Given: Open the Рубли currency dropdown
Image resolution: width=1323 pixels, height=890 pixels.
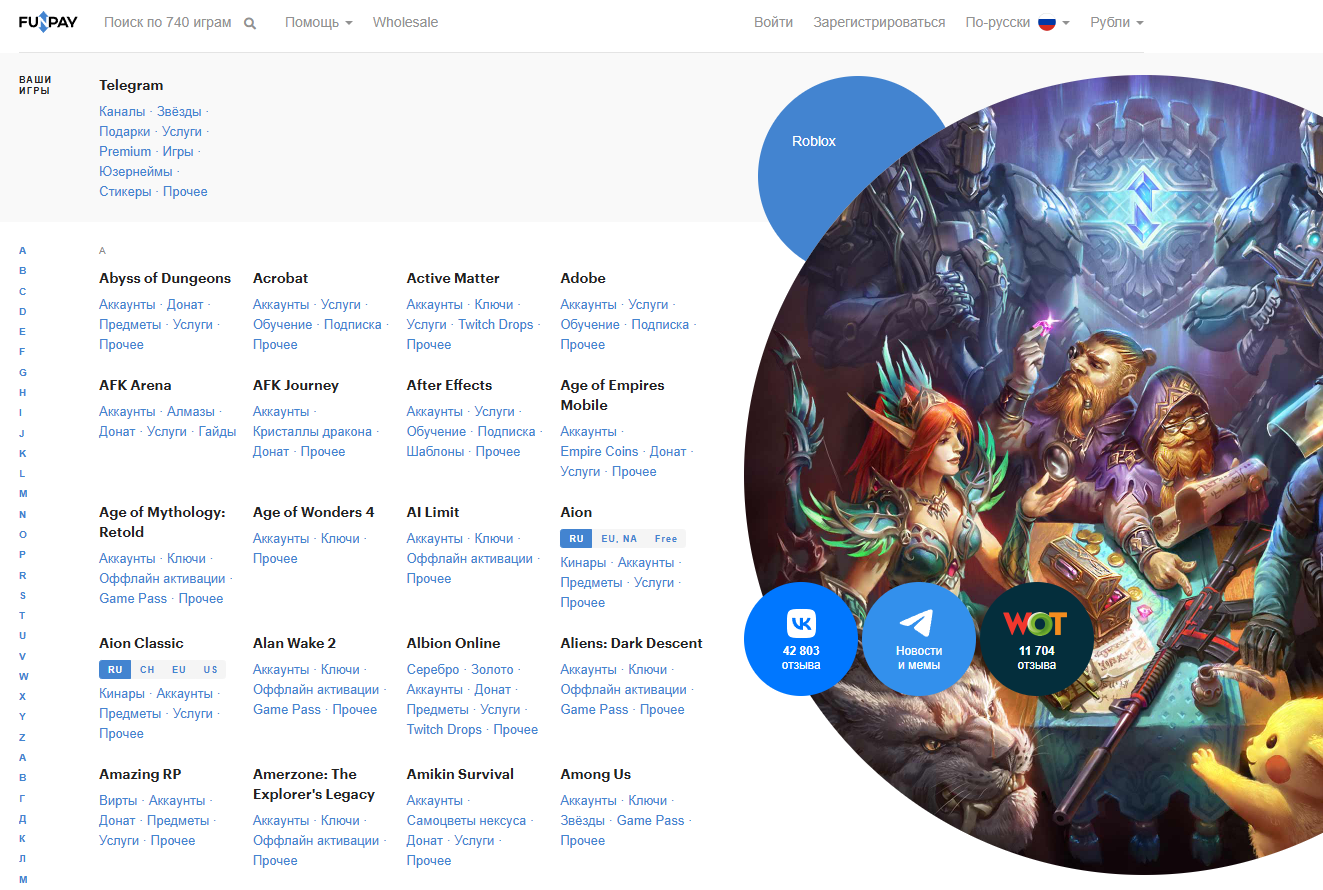Looking at the screenshot, I should [1116, 22].
